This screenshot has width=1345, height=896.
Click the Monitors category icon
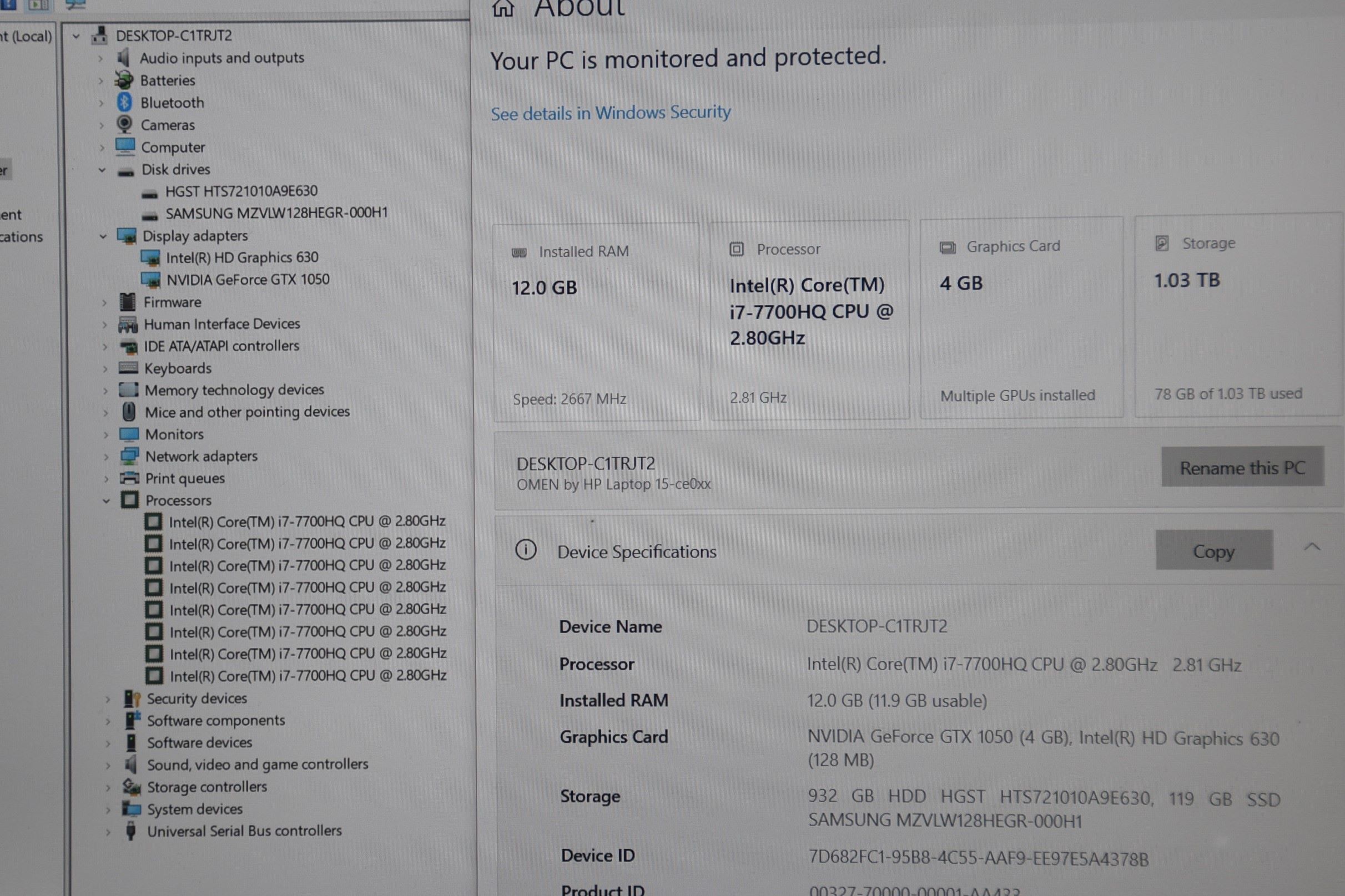pos(129,434)
